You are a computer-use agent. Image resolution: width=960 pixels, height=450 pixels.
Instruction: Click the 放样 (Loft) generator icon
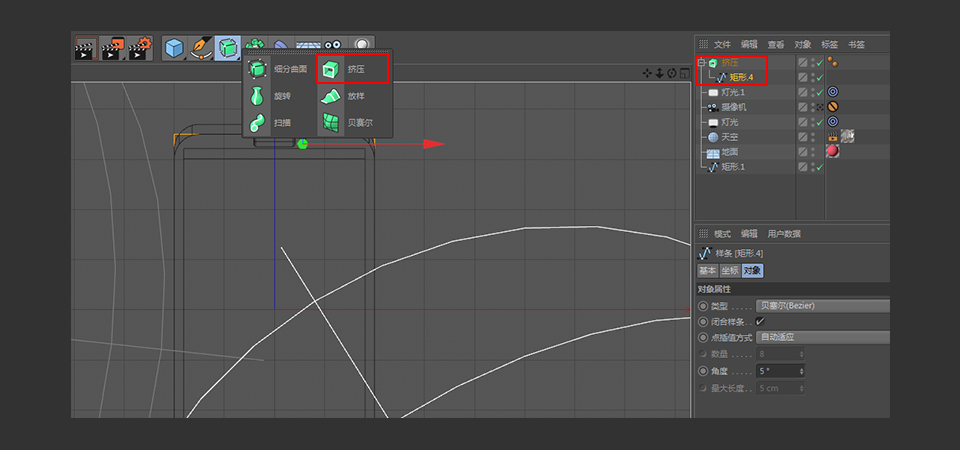(x=329, y=97)
